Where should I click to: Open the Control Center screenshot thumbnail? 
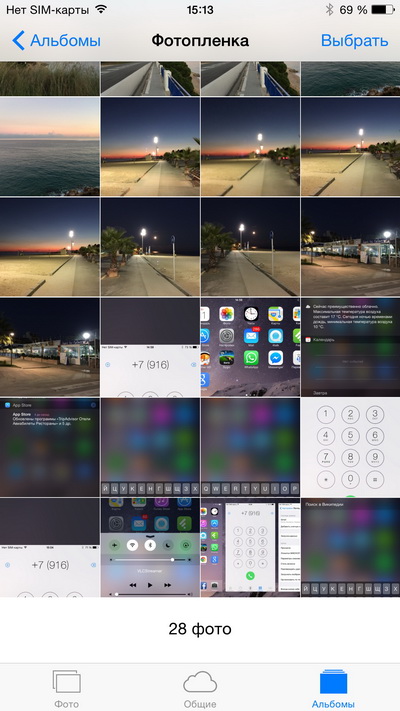150,547
